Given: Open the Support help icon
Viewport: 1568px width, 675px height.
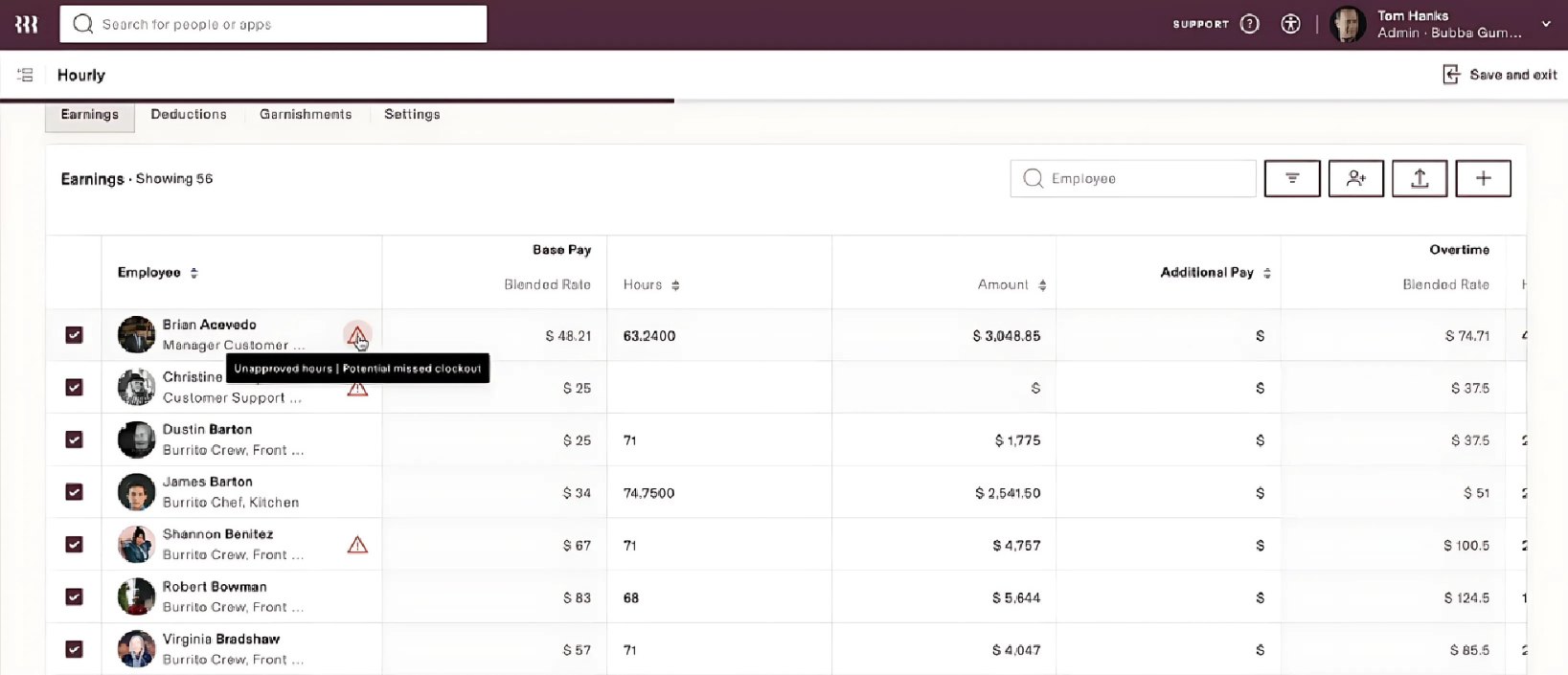Looking at the screenshot, I should tap(1249, 24).
